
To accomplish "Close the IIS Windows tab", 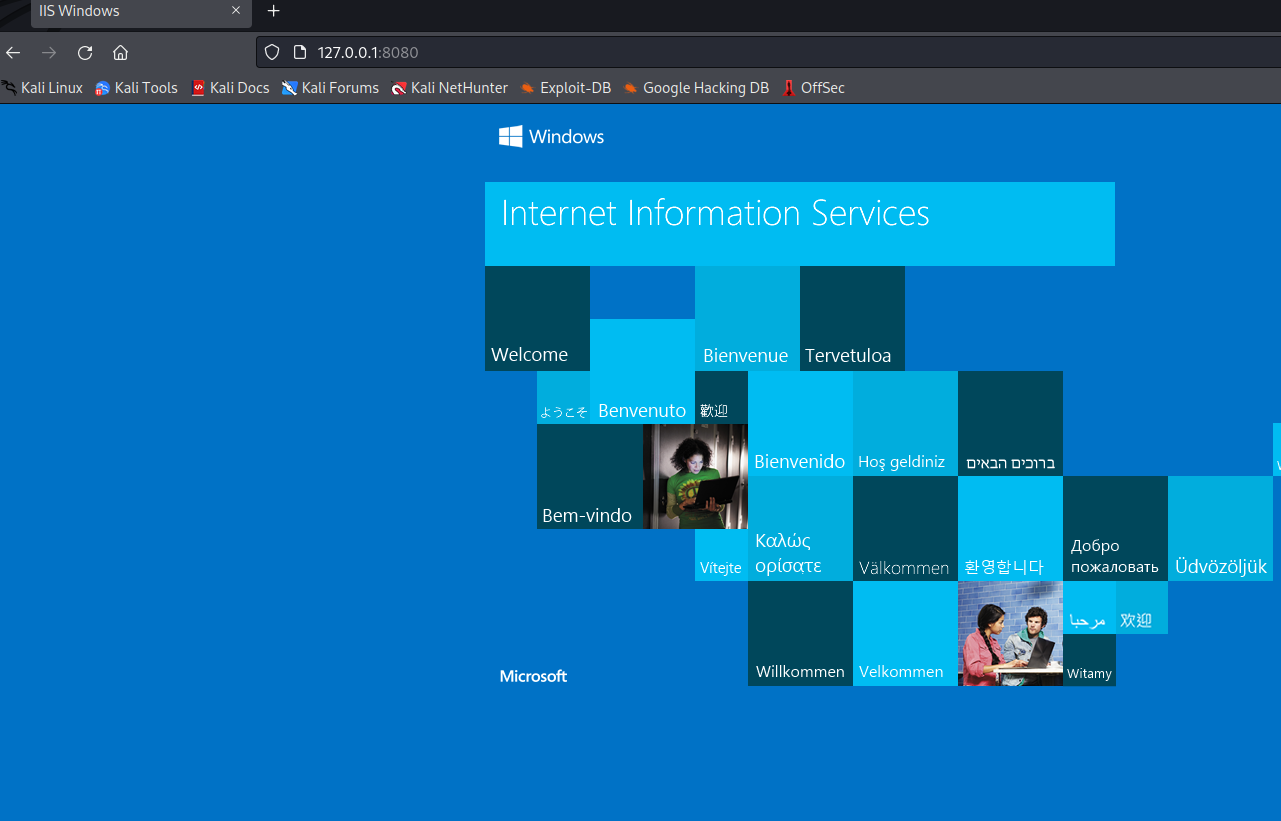I will [x=236, y=11].
